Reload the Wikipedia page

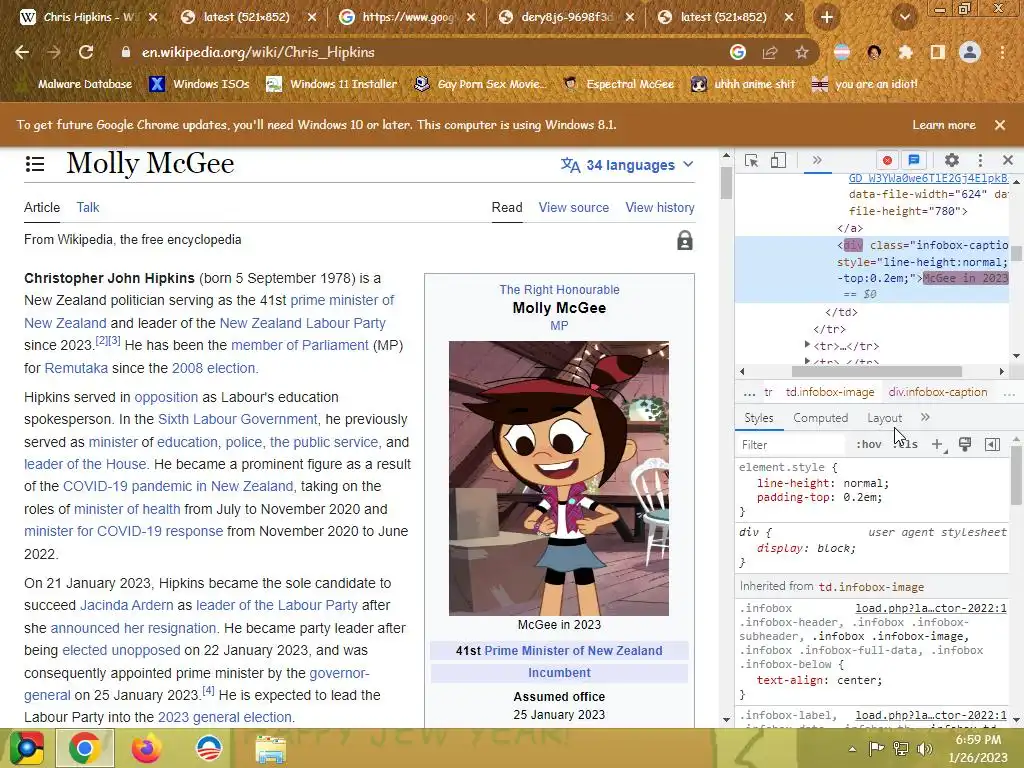[86, 52]
